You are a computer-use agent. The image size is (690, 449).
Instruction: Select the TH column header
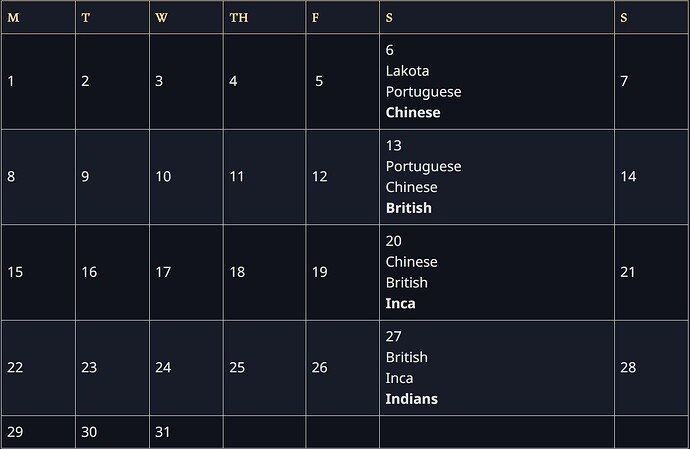point(239,18)
